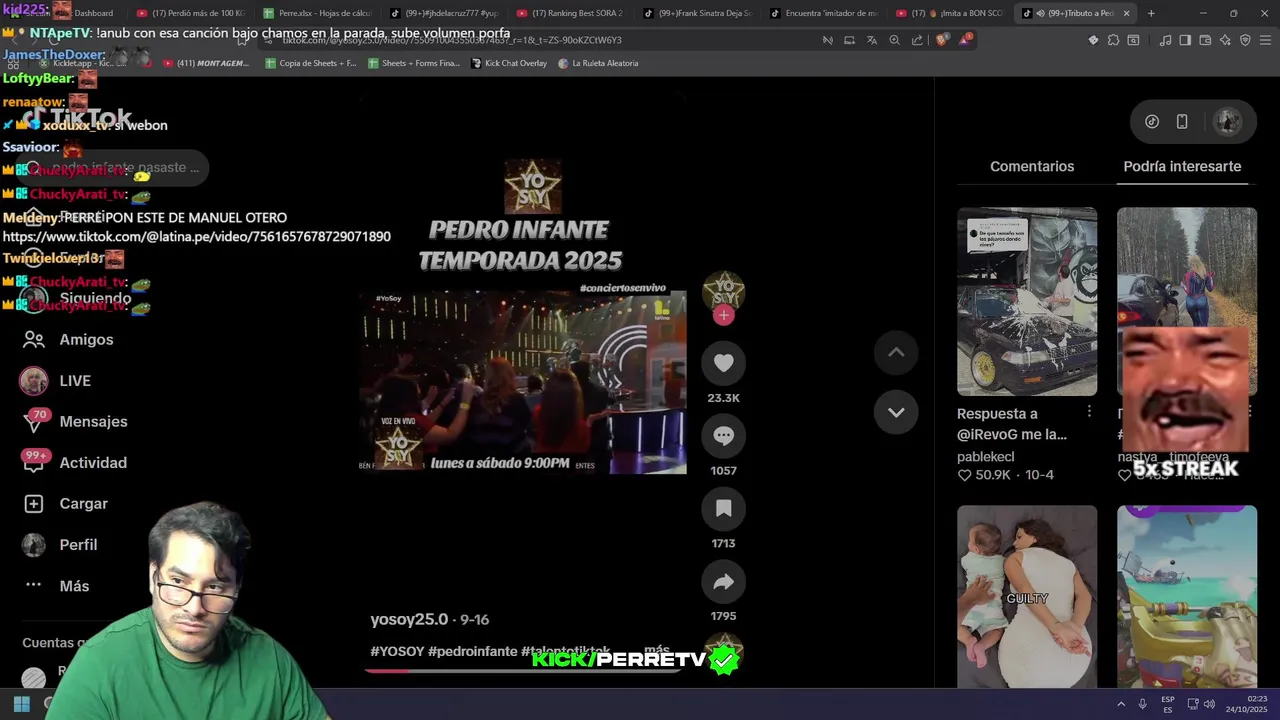This screenshot has height=720, width=1280.
Task: Open Cargar to upload a video
Action: coord(66,504)
